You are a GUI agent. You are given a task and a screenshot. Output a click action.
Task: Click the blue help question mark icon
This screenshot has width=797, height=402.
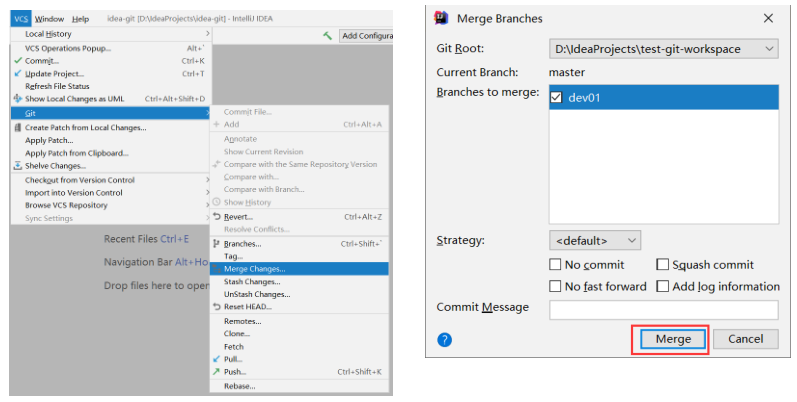pyautogui.click(x=444, y=339)
